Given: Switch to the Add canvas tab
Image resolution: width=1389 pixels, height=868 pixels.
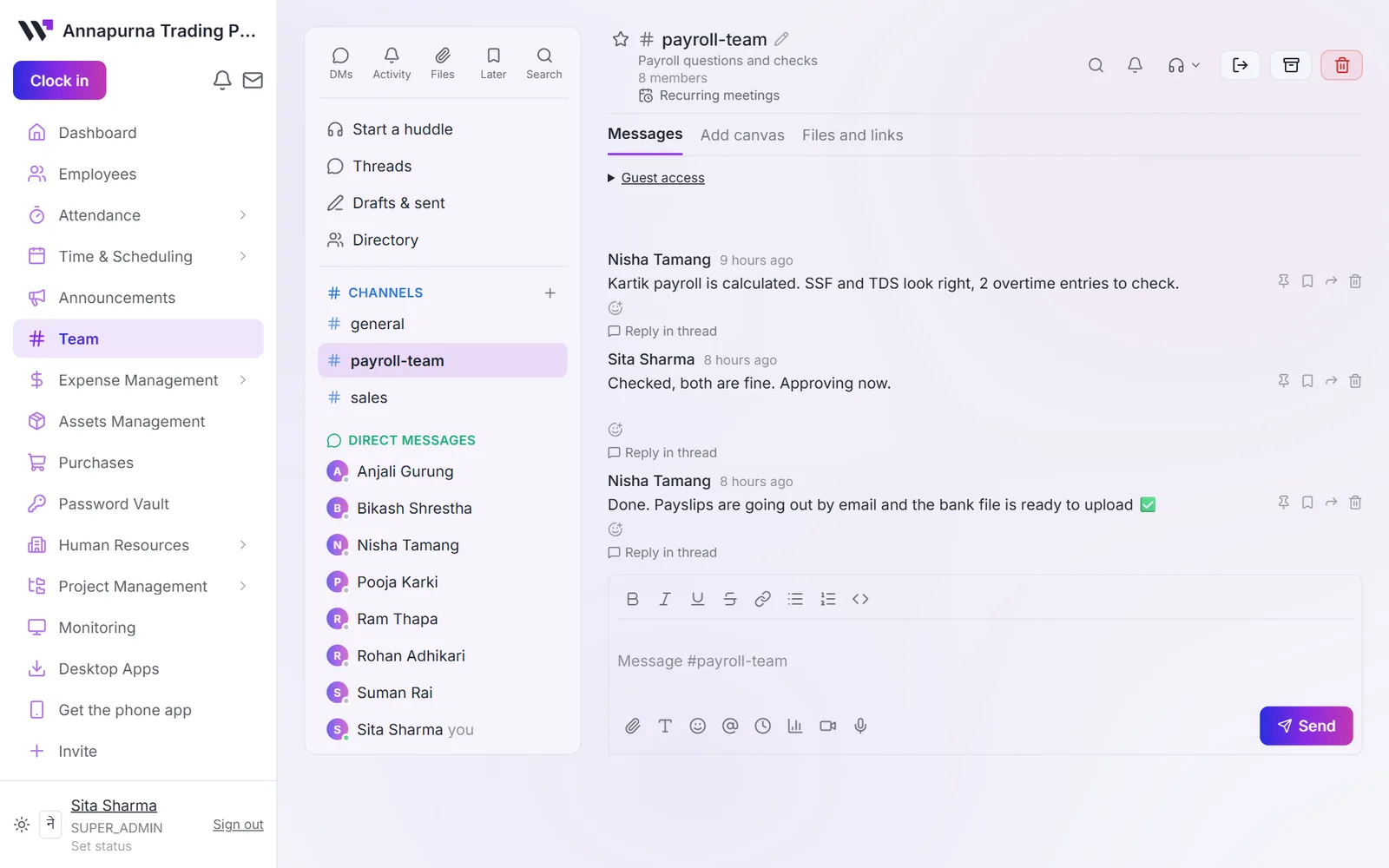Looking at the screenshot, I should coord(742,135).
